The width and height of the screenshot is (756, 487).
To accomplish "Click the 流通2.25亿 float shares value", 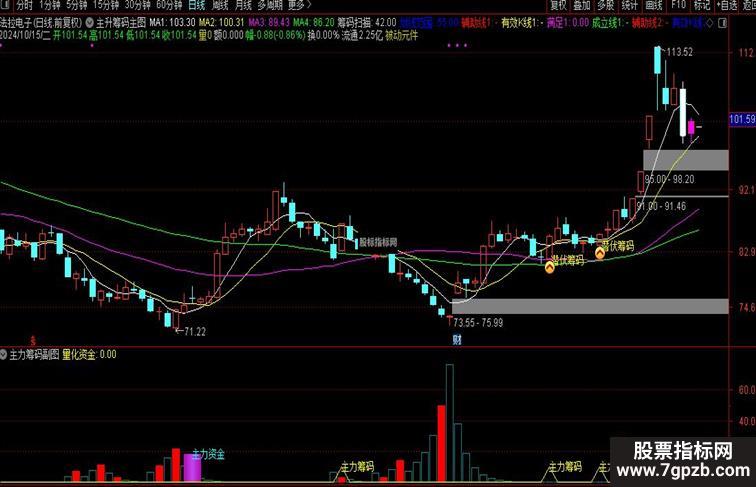I will [362, 36].
